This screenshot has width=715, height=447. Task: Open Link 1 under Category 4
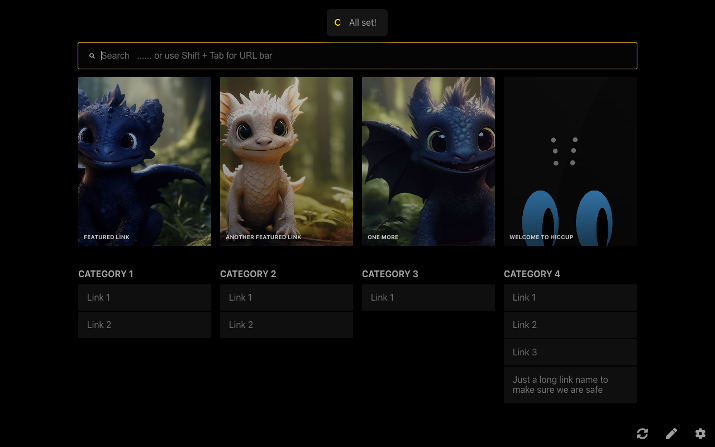click(570, 297)
